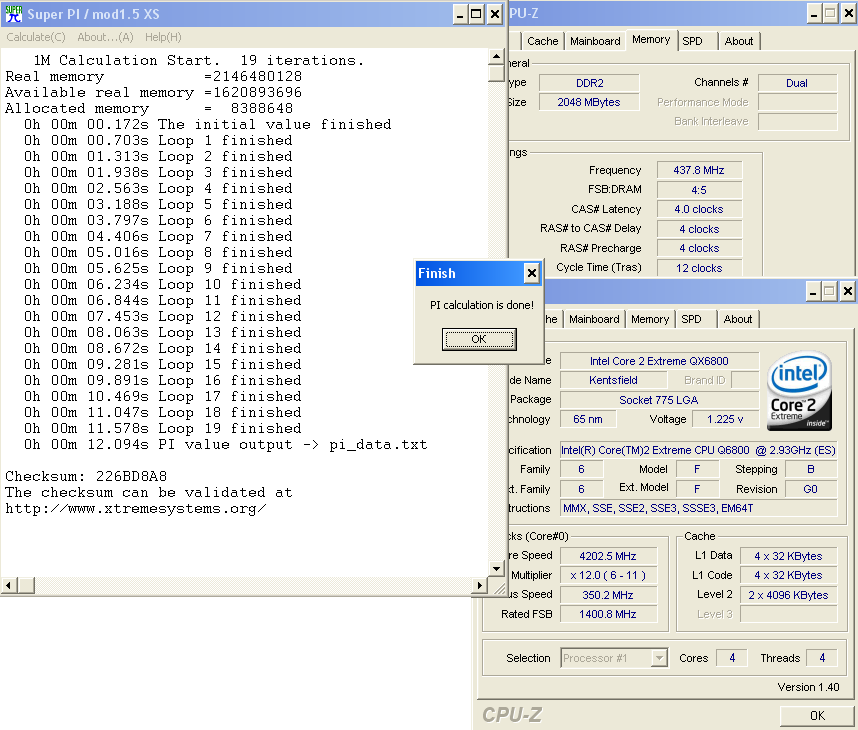Click the 1400.8 MHz rated FSB value
This screenshot has width=858, height=730.
pos(608,614)
